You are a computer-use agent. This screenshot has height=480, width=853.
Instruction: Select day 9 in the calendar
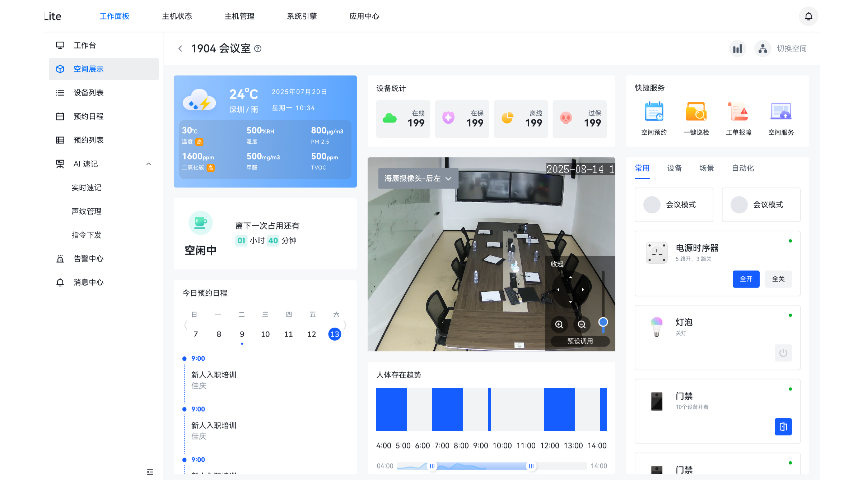click(242, 334)
